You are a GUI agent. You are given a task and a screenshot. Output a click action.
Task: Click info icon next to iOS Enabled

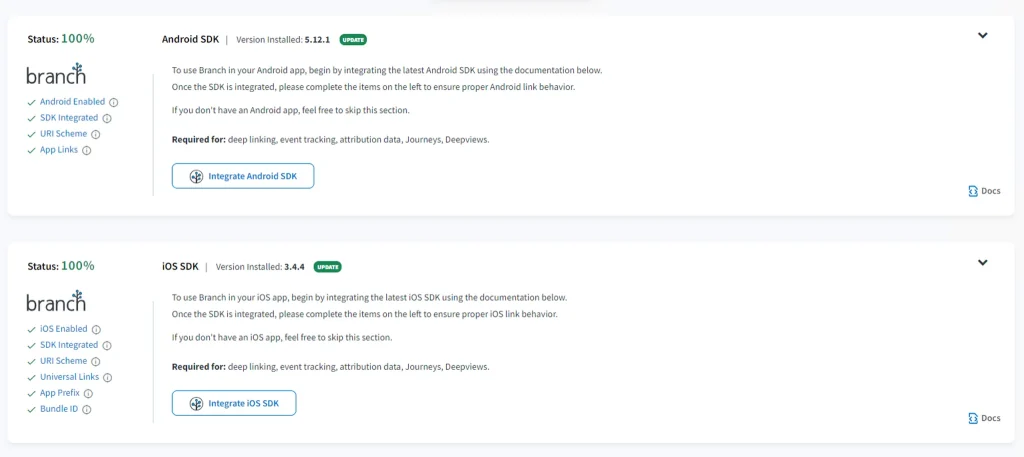pos(97,329)
